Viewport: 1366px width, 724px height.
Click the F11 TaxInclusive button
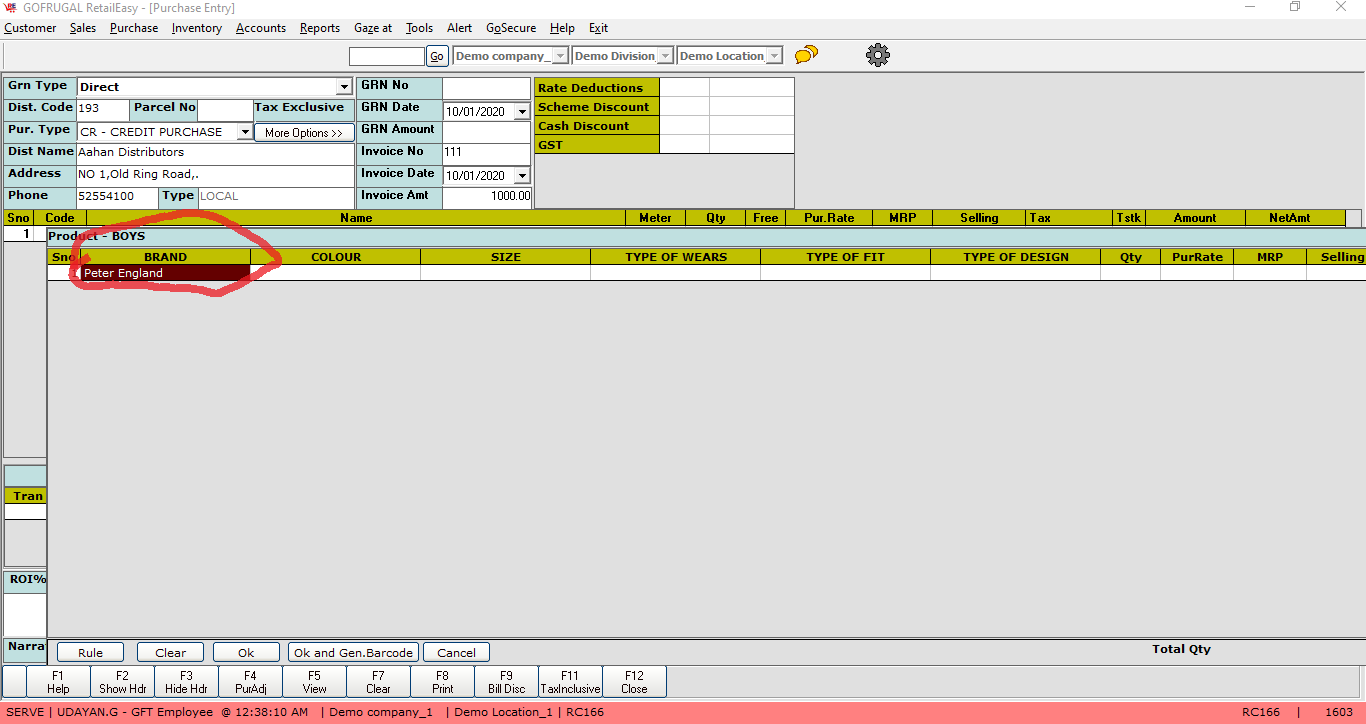click(x=570, y=682)
